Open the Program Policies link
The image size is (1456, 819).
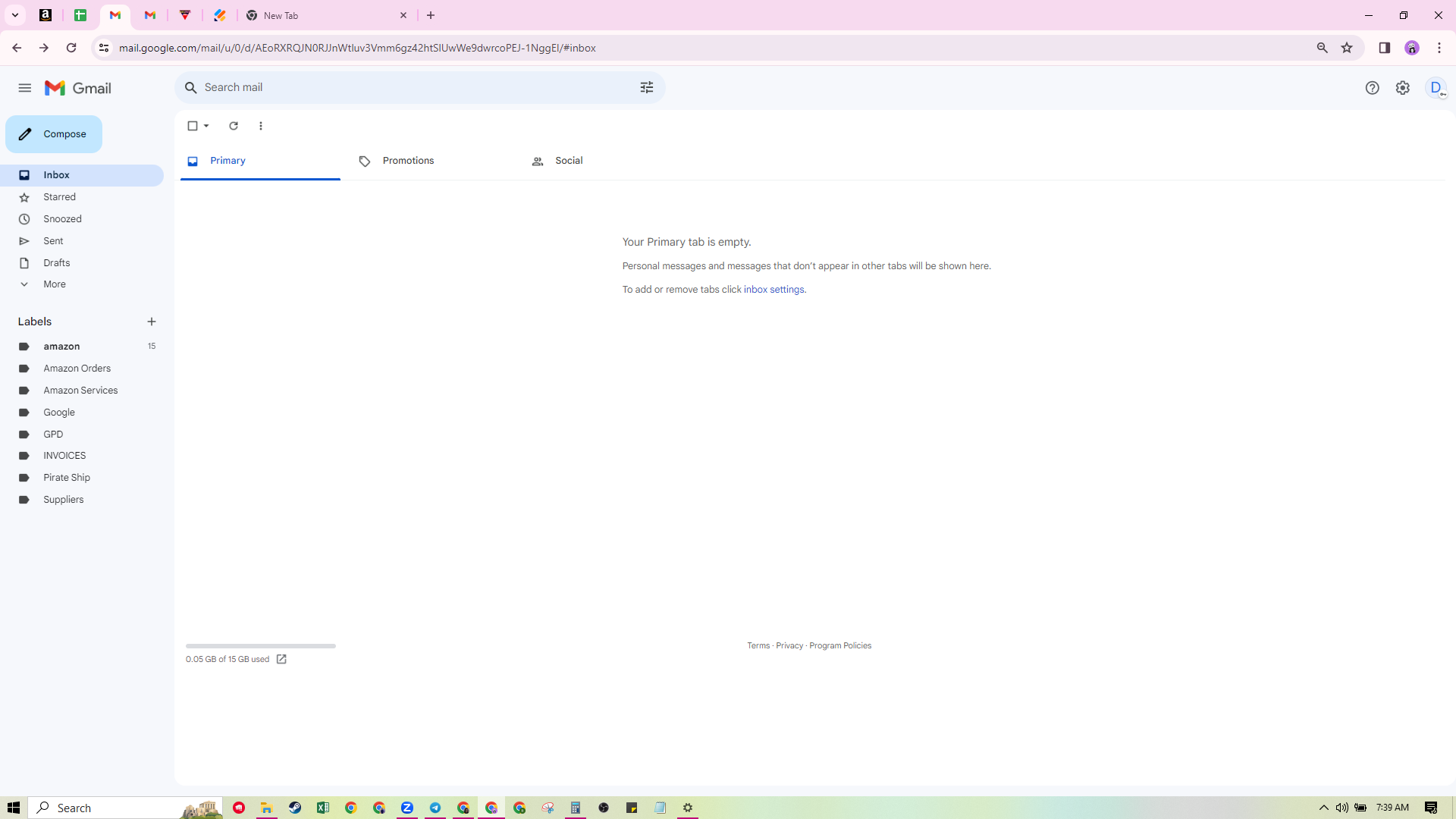click(840, 646)
